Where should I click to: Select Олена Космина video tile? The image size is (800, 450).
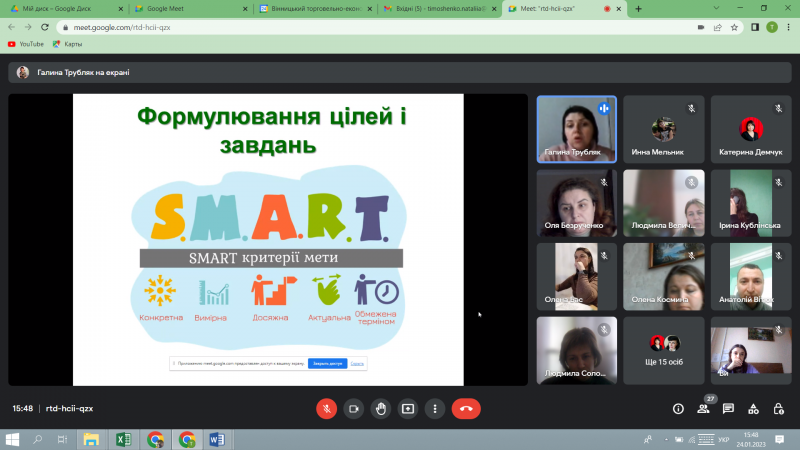coord(664,277)
